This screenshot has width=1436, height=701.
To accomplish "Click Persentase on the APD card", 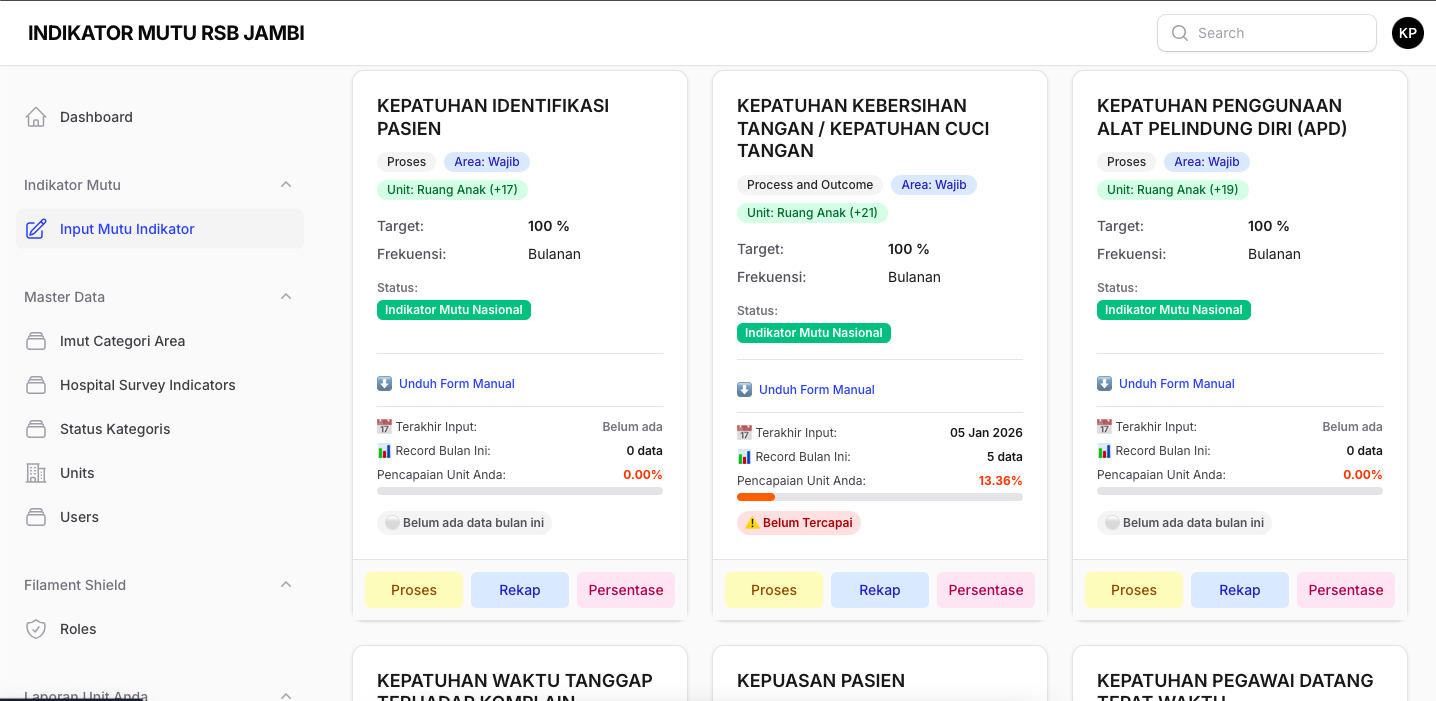I will click(x=1345, y=590).
